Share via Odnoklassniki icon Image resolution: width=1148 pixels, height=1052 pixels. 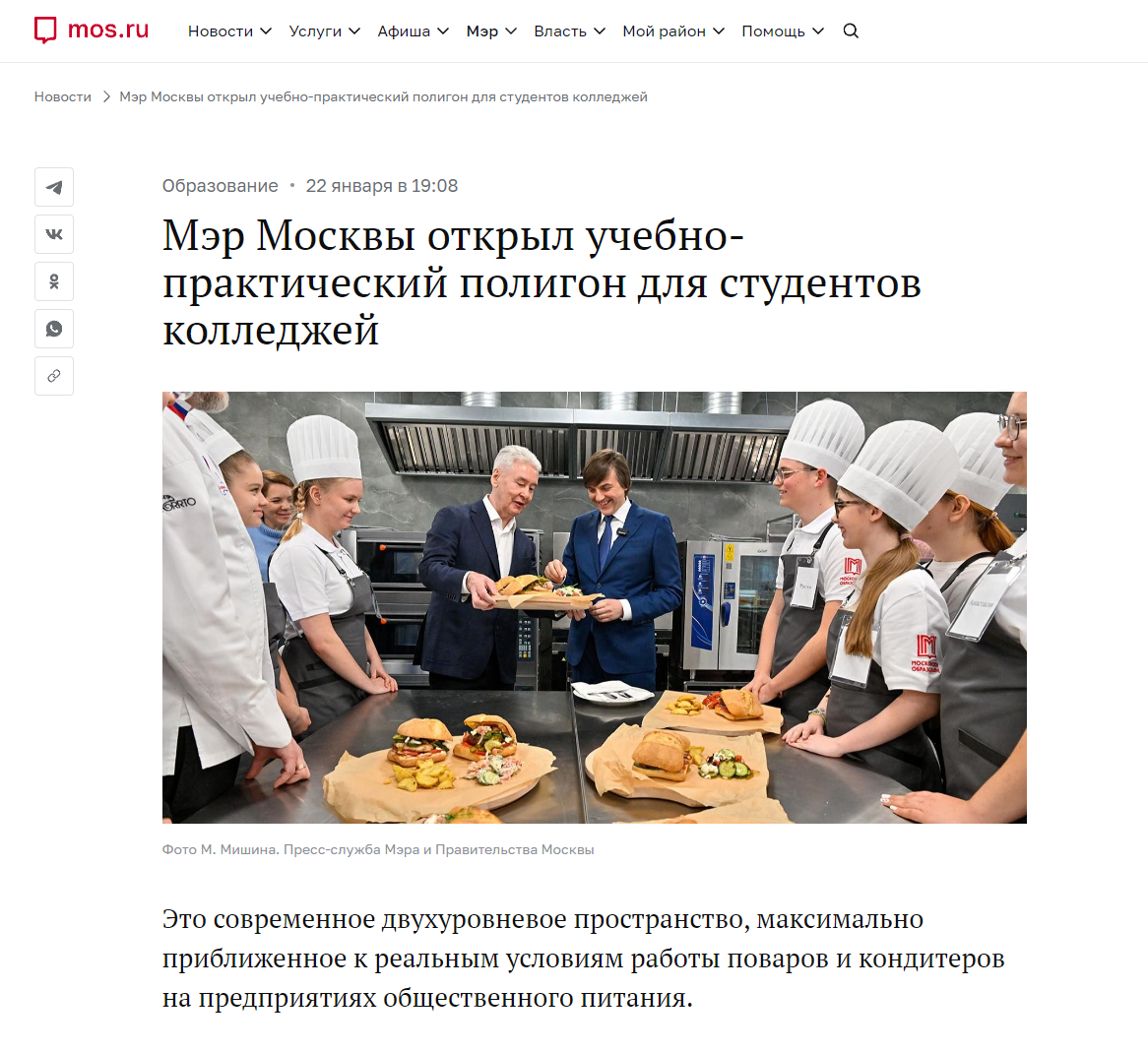tap(54, 281)
